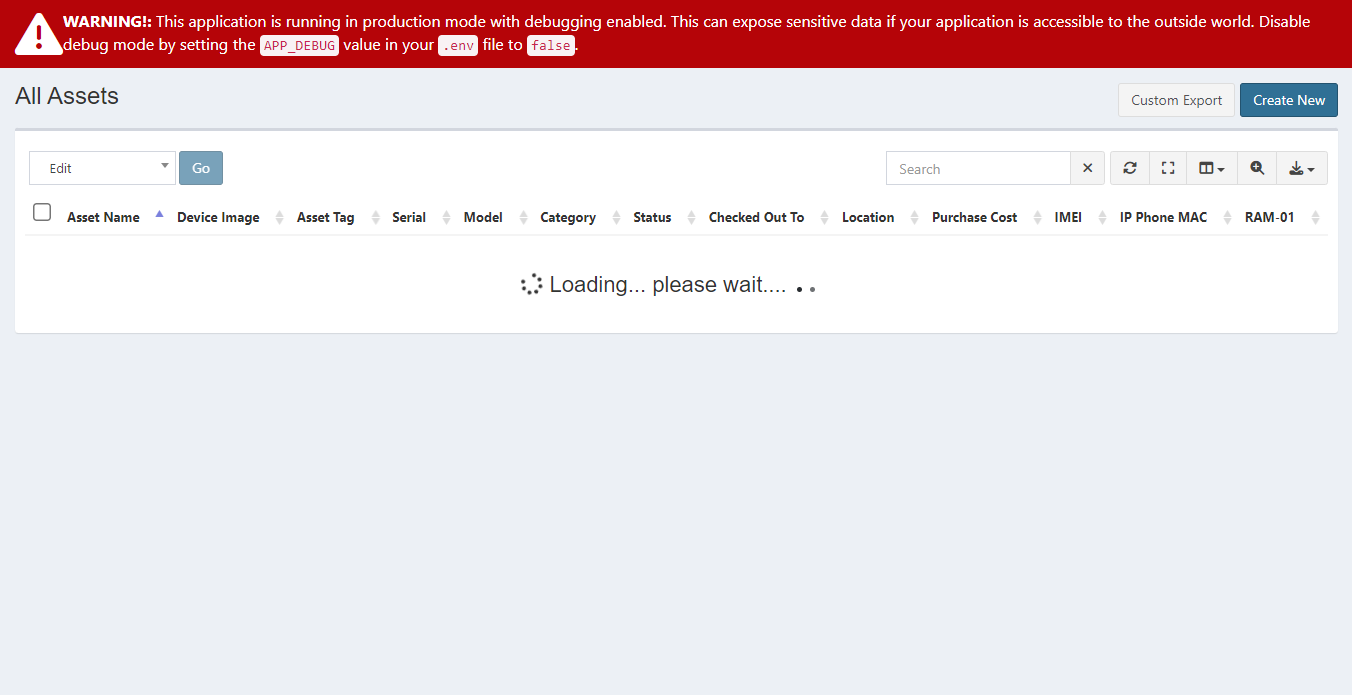Check the select-all assets checkbox

tap(41, 212)
